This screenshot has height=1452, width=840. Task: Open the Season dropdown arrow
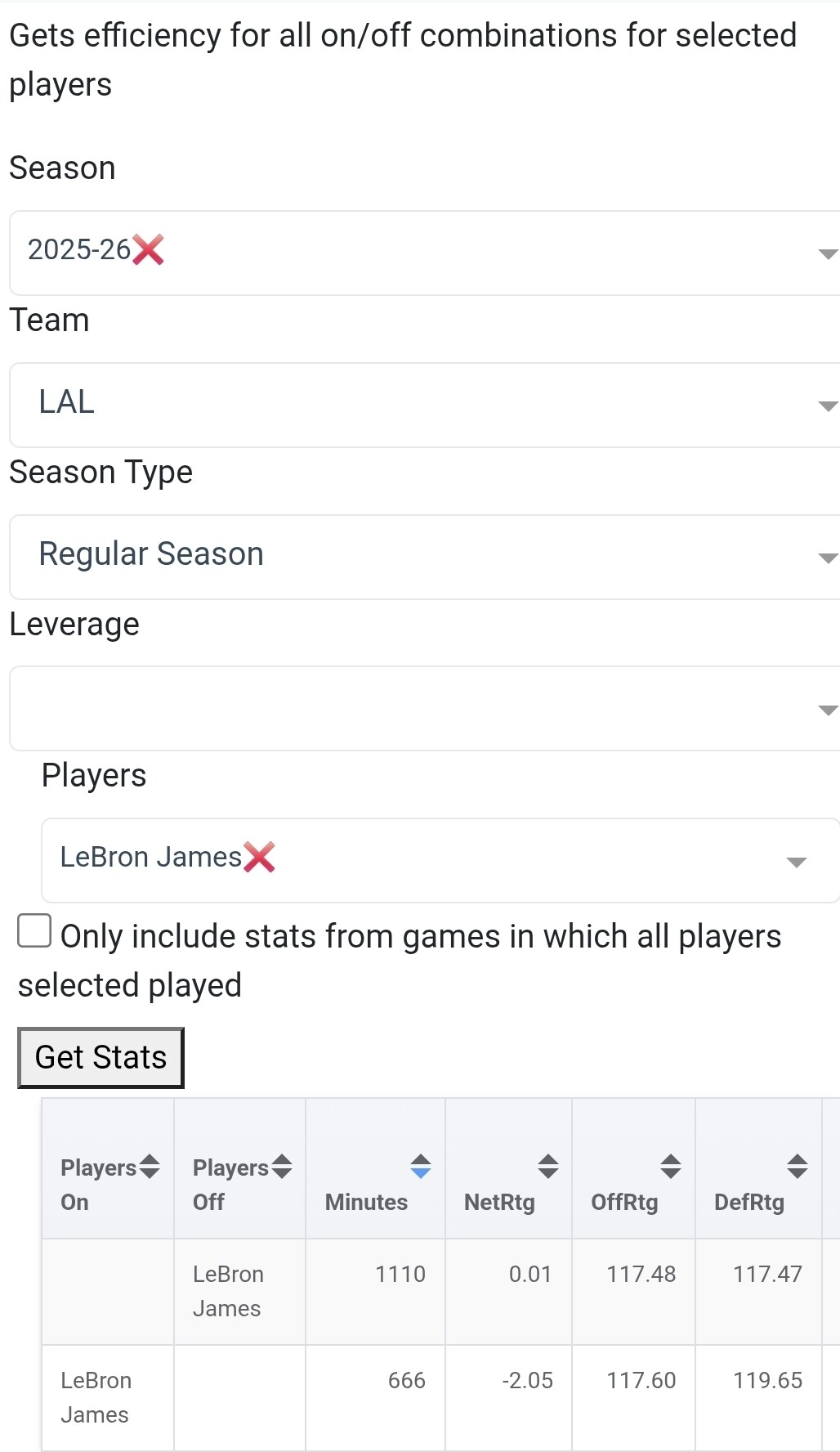(827, 254)
